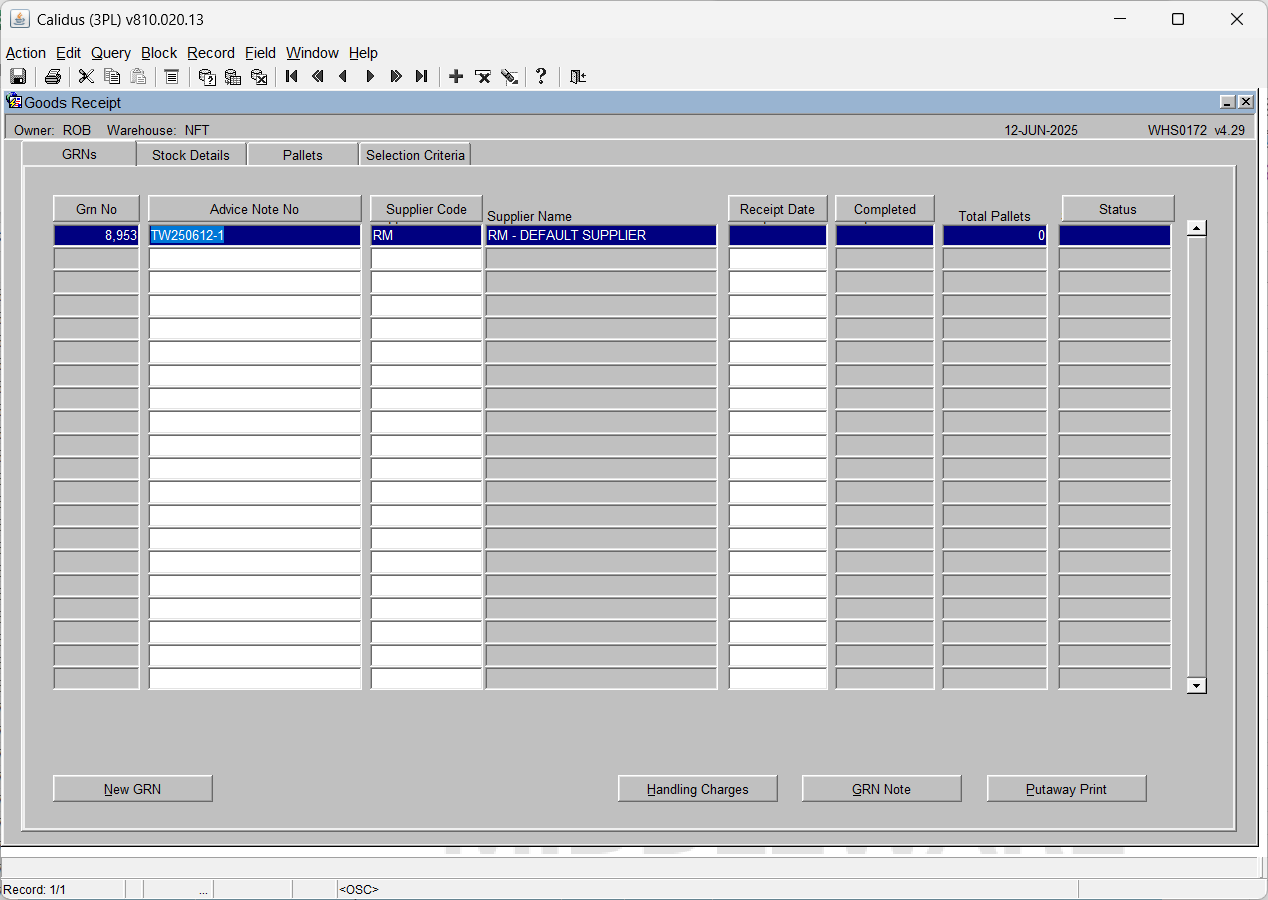Click the Supplier Code column header button
Image resolution: width=1268 pixels, height=900 pixels.
click(427, 209)
